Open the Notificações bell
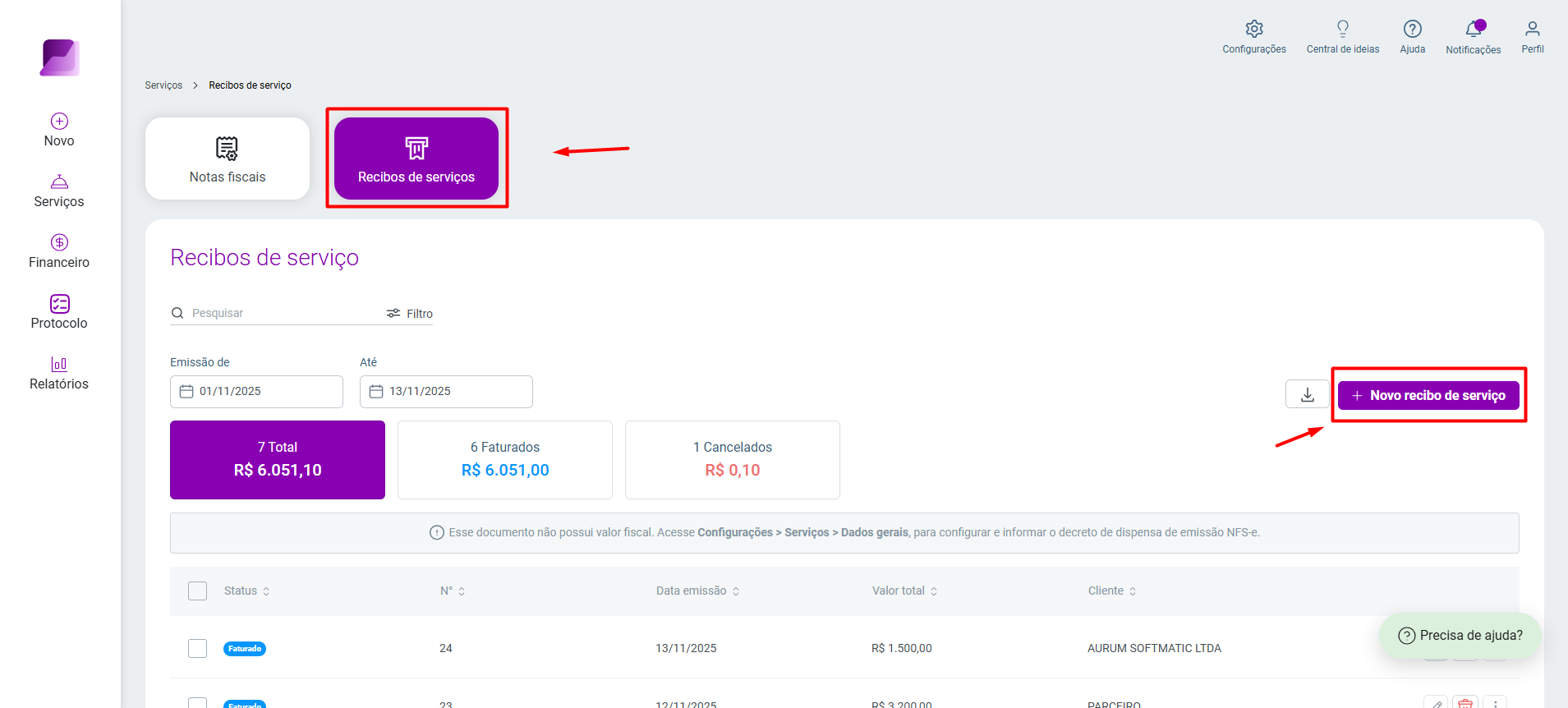Screen dimensions: 1568x708 (x=1474, y=29)
